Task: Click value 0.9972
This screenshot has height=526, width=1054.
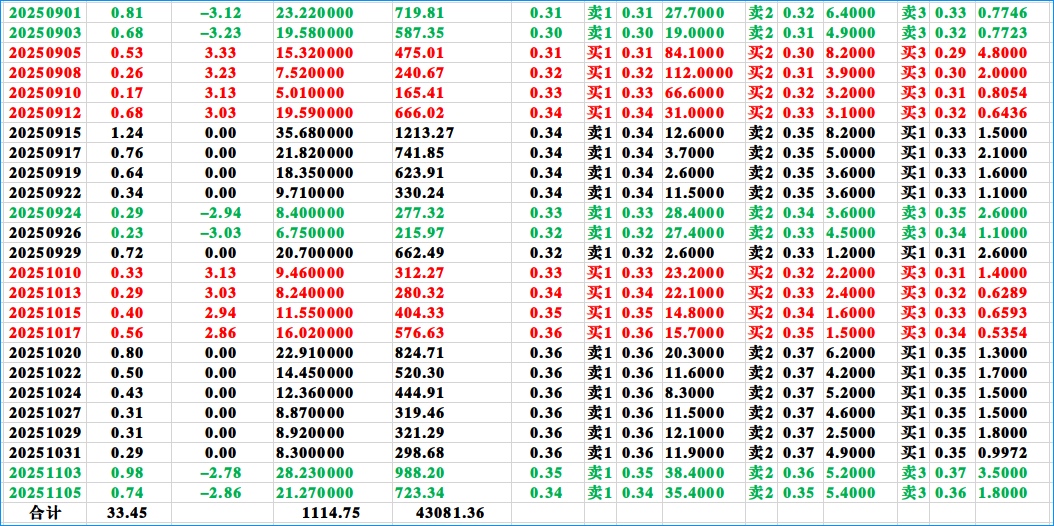Action: coord(1002,454)
